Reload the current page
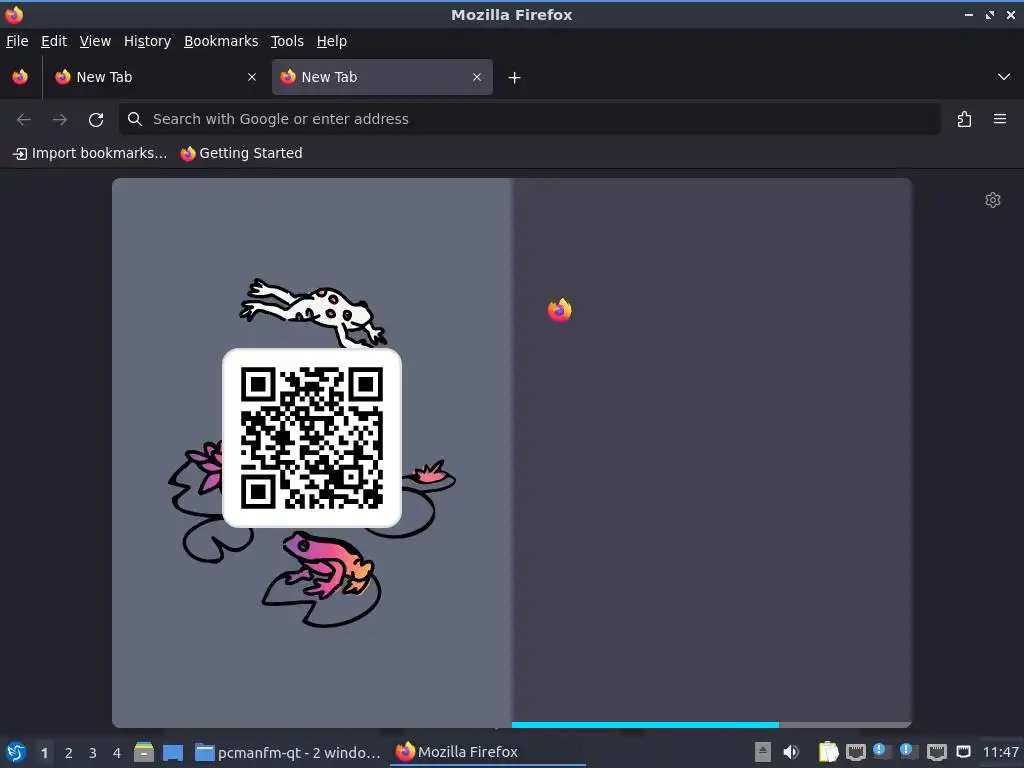The image size is (1024, 768). click(96, 120)
